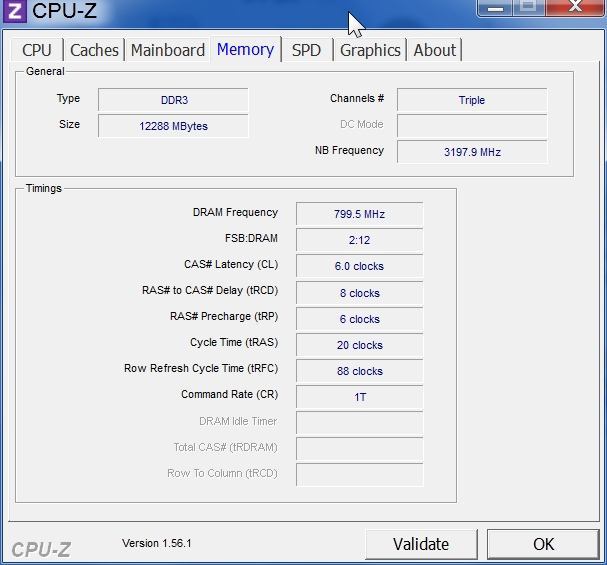607x565 pixels.
Task: Click the 'NB Frequency' label
Action: point(349,150)
